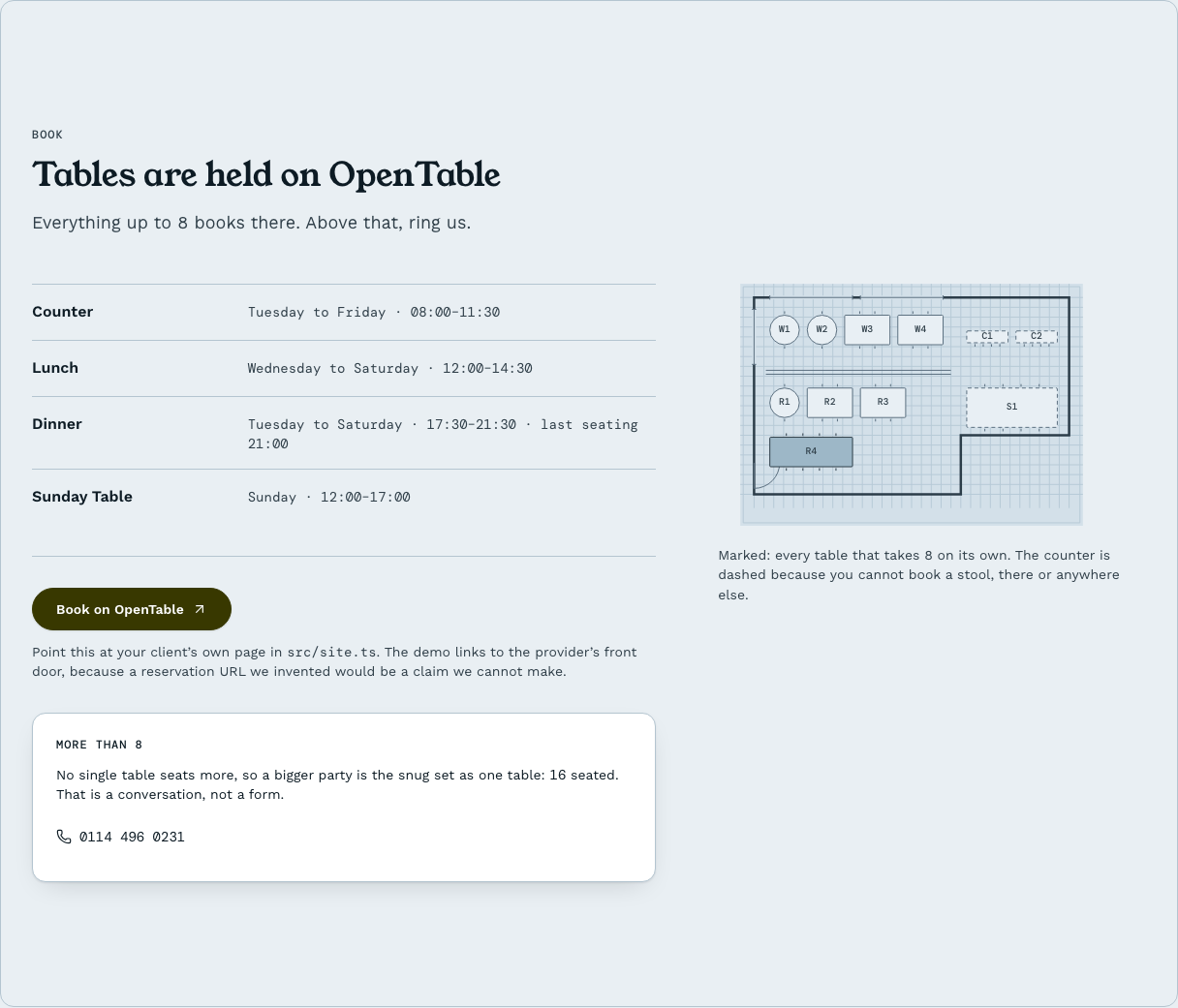Click 'No single table seats more' paragraph
The height and width of the screenshot is (1008, 1178).
[x=337, y=784]
